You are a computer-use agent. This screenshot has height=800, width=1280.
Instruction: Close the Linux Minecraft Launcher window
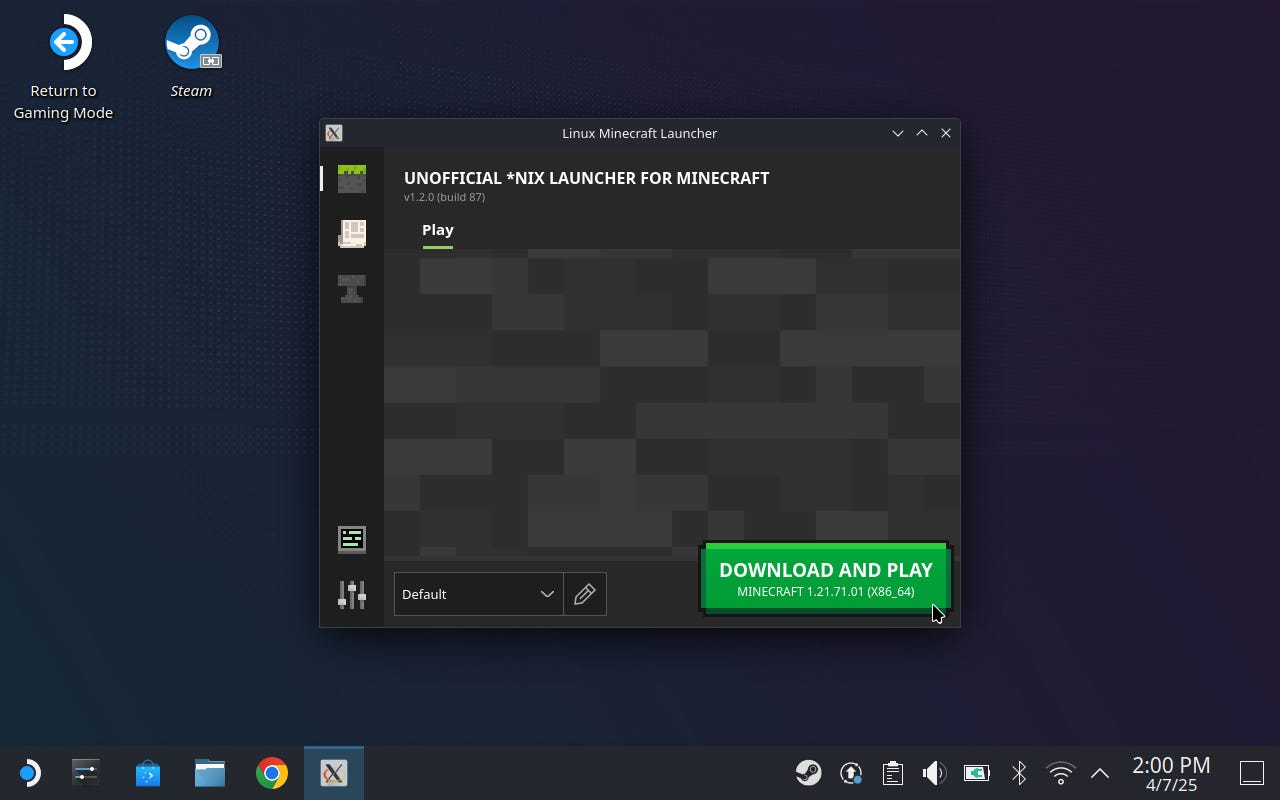(946, 133)
